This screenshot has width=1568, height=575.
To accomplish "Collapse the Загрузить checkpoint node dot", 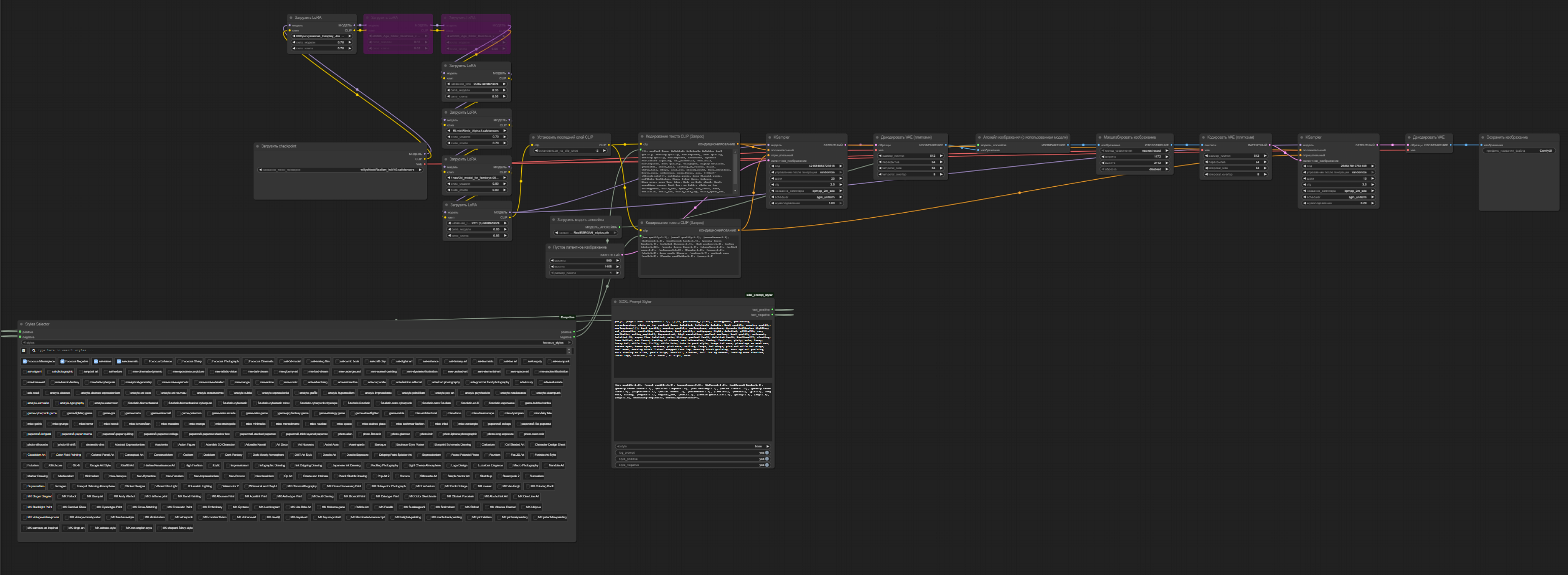I will pyautogui.click(x=258, y=146).
